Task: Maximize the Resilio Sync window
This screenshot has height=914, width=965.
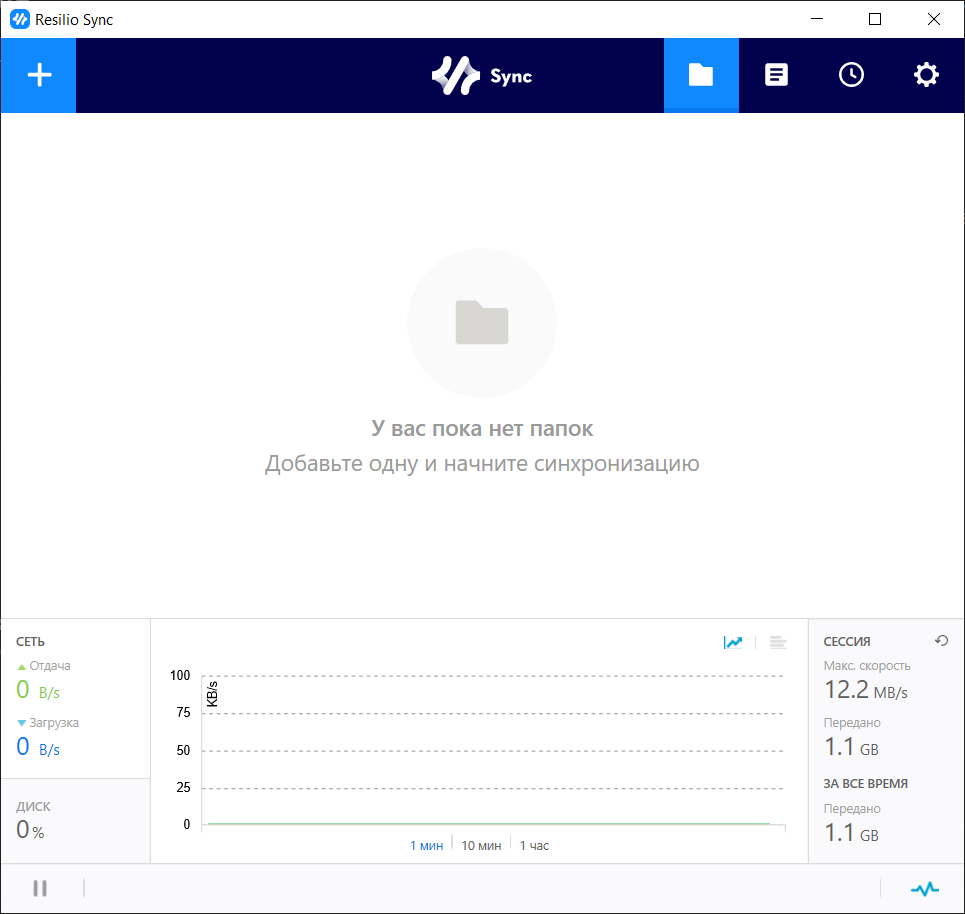Action: pyautogui.click(x=875, y=19)
